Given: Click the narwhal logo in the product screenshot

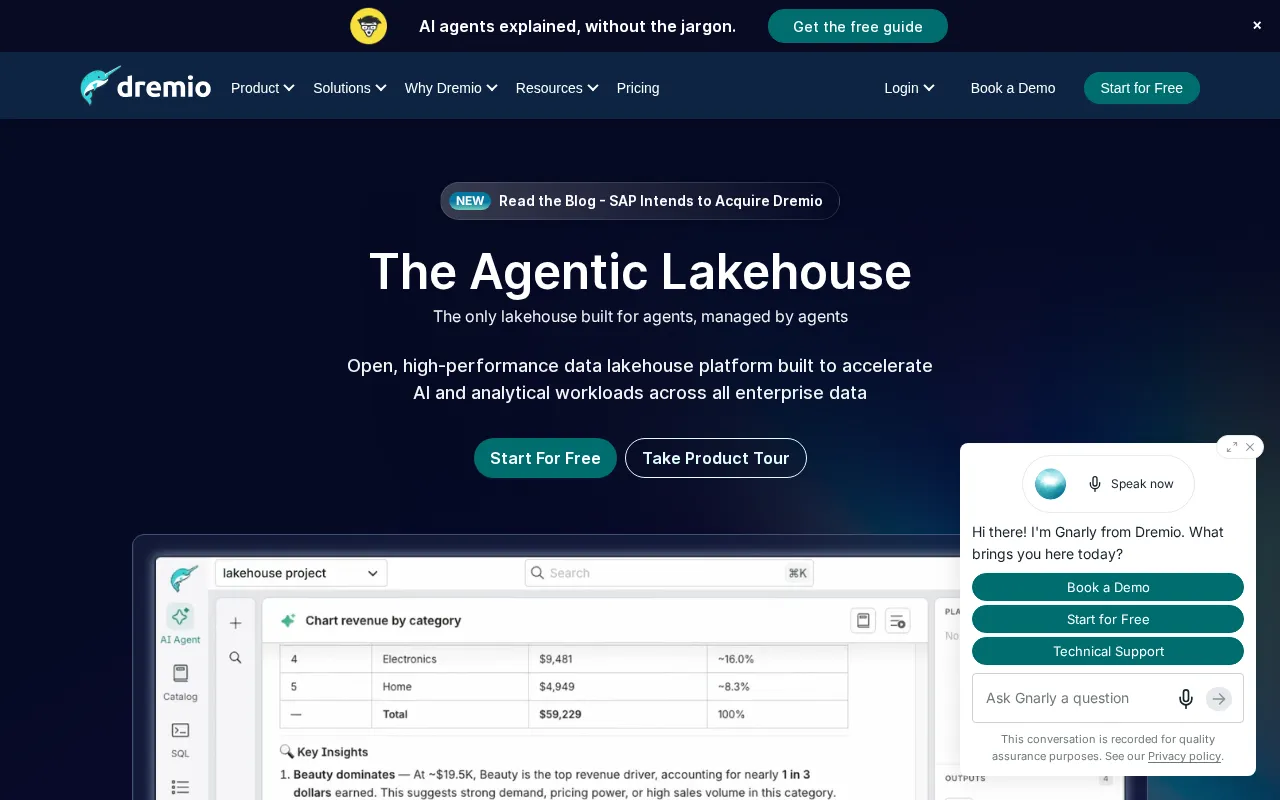Looking at the screenshot, I should pos(183,578).
